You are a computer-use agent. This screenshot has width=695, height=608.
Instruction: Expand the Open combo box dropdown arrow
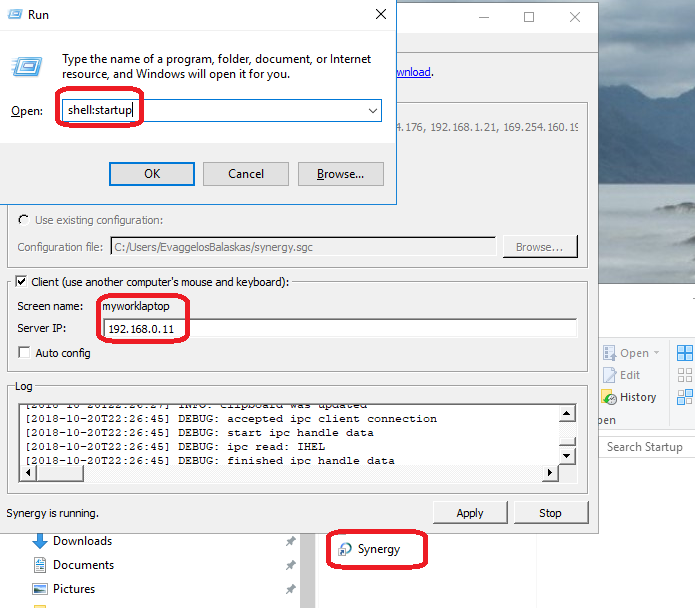372,110
